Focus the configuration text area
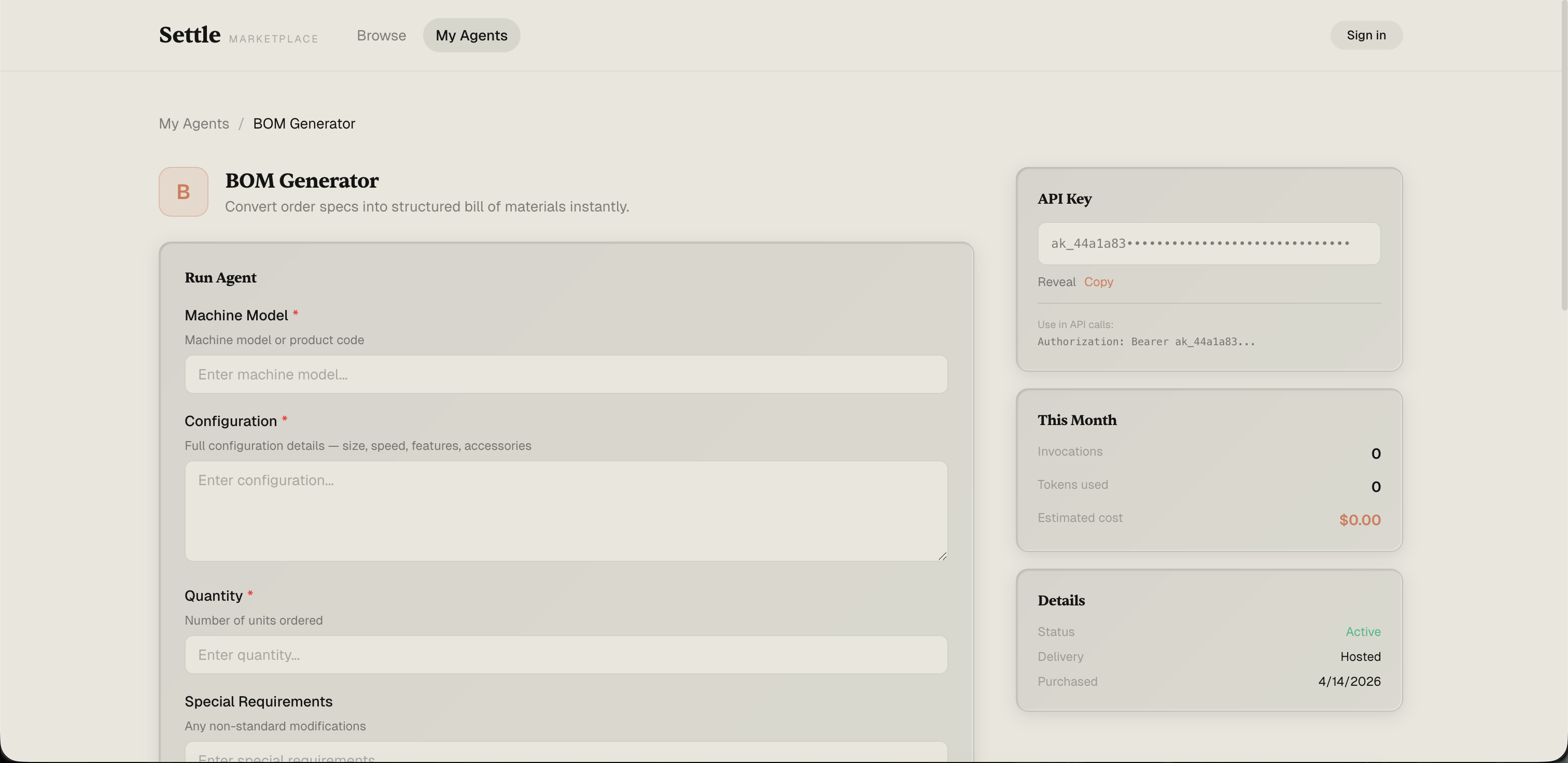Screen dimensions: 1568x763 pos(566,511)
